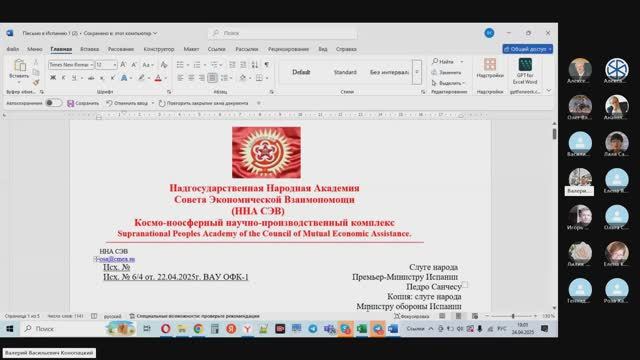This screenshot has height=360, width=640.
Task: Click the Повторить redo icon
Action: point(162,103)
